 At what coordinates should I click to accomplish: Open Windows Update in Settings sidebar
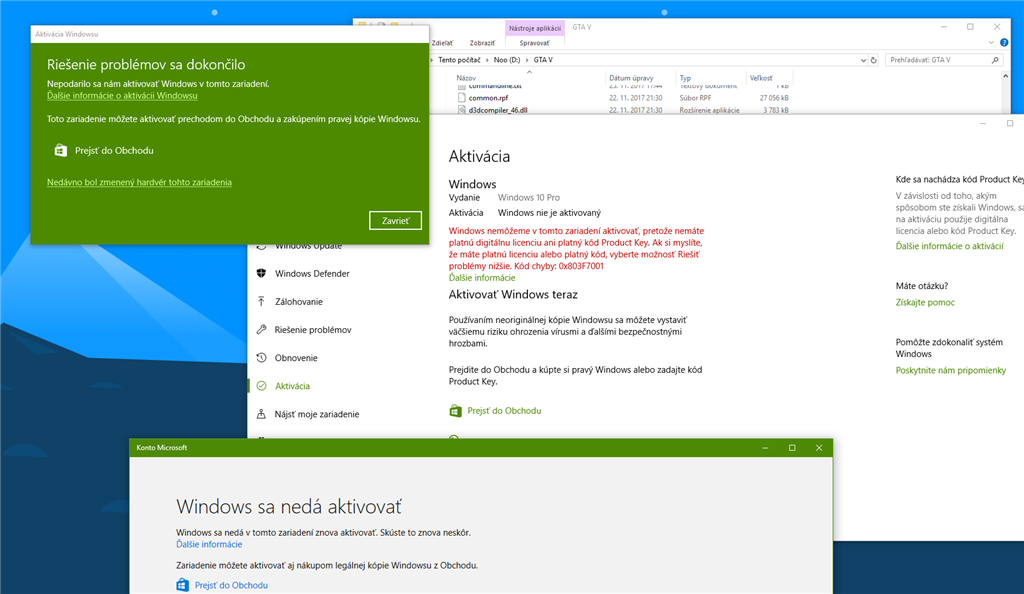(x=308, y=246)
